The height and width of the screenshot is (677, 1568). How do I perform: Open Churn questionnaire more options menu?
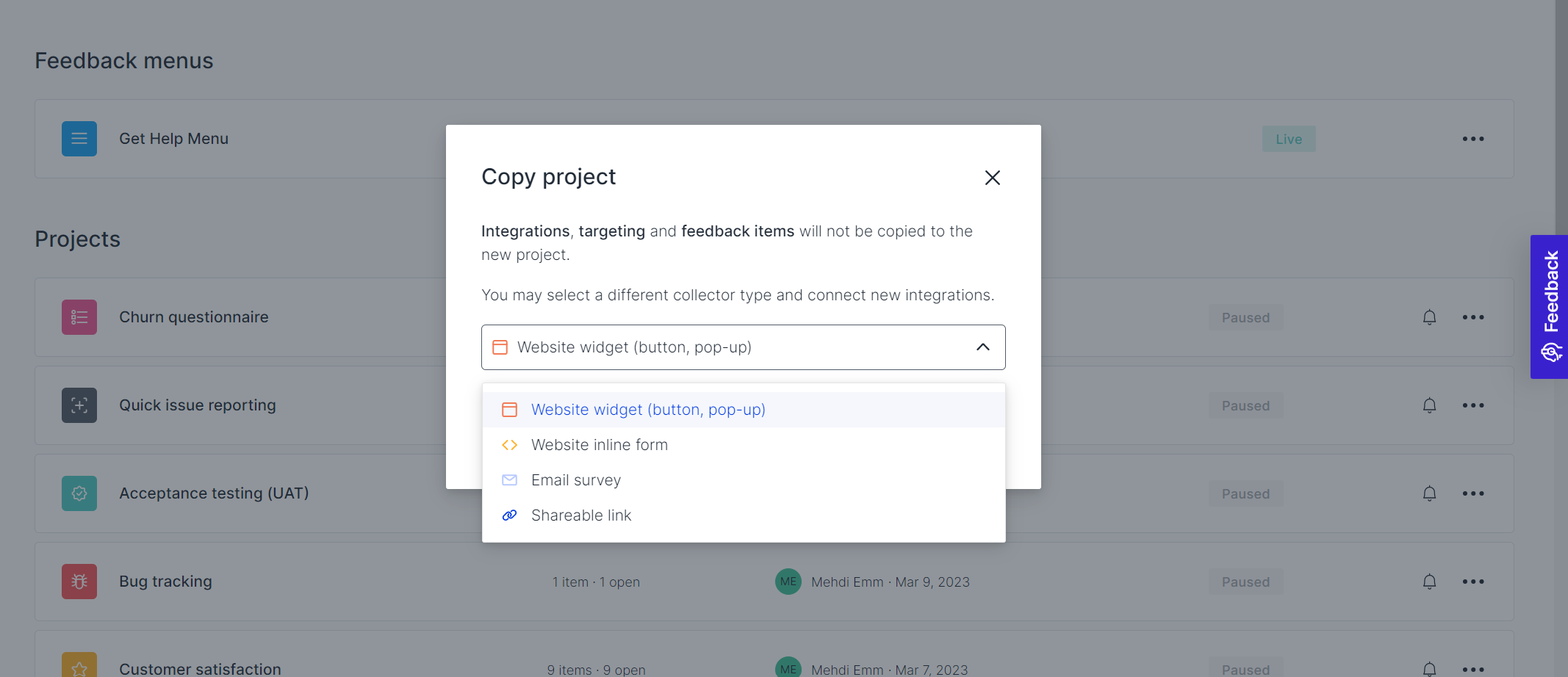pyautogui.click(x=1472, y=317)
